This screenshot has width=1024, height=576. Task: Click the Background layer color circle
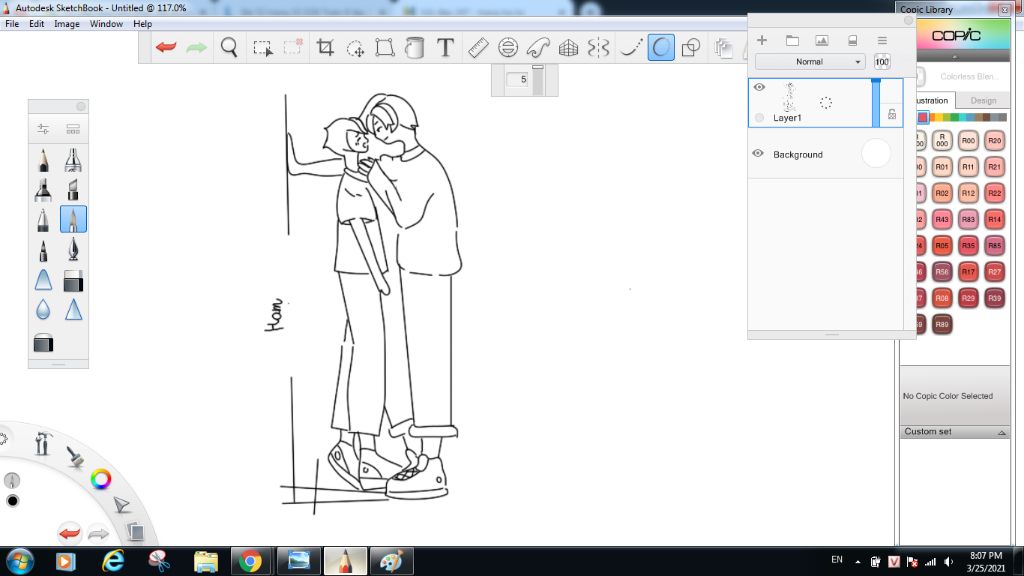(x=876, y=153)
